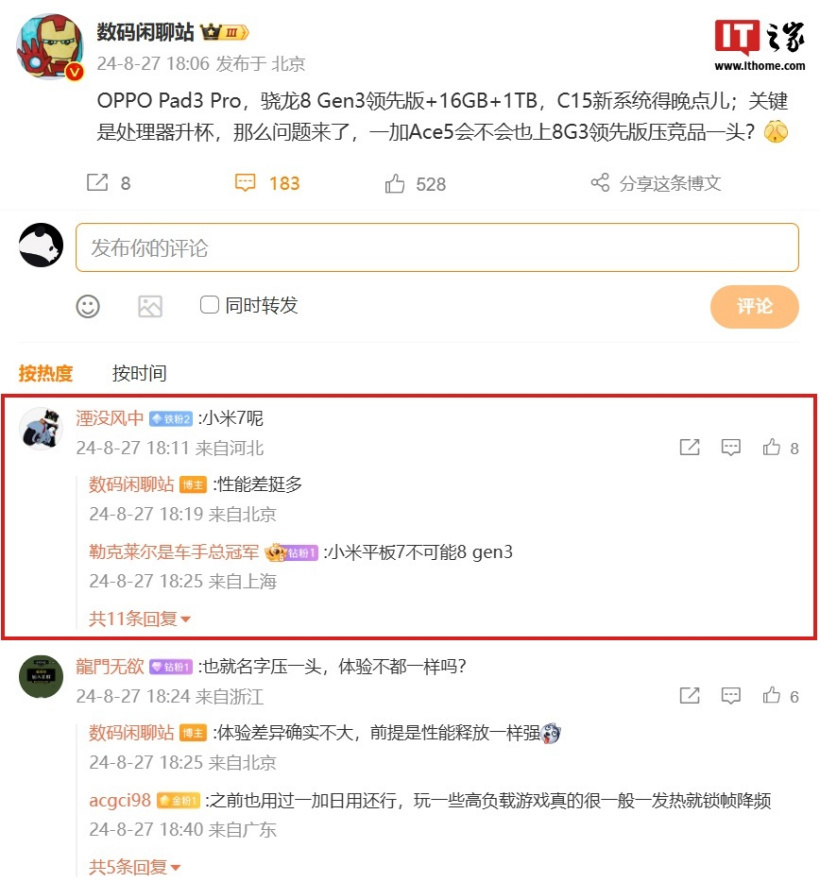Like the main post with thumbs-up

[x=395, y=183]
